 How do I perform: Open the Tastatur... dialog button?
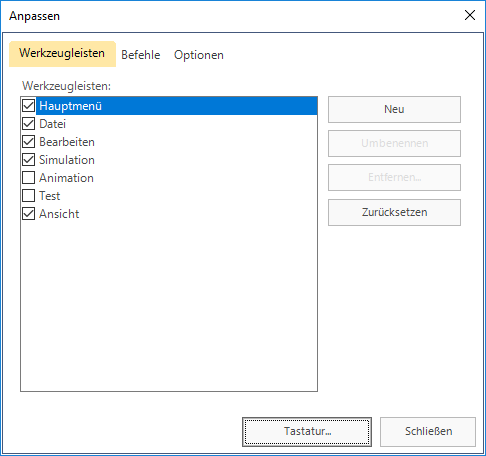coord(307,432)
